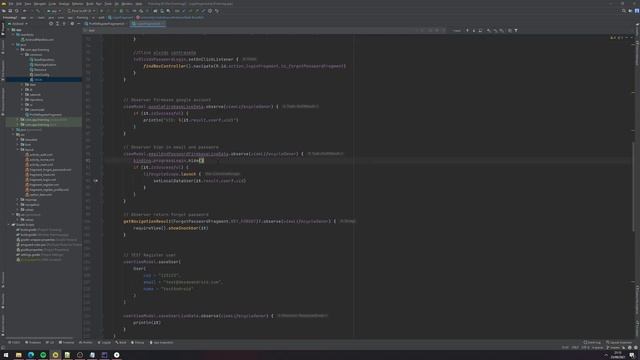640x360 pixels.
Task: Open fragment_register_profile.xml layout file
Action: [47, 190]
